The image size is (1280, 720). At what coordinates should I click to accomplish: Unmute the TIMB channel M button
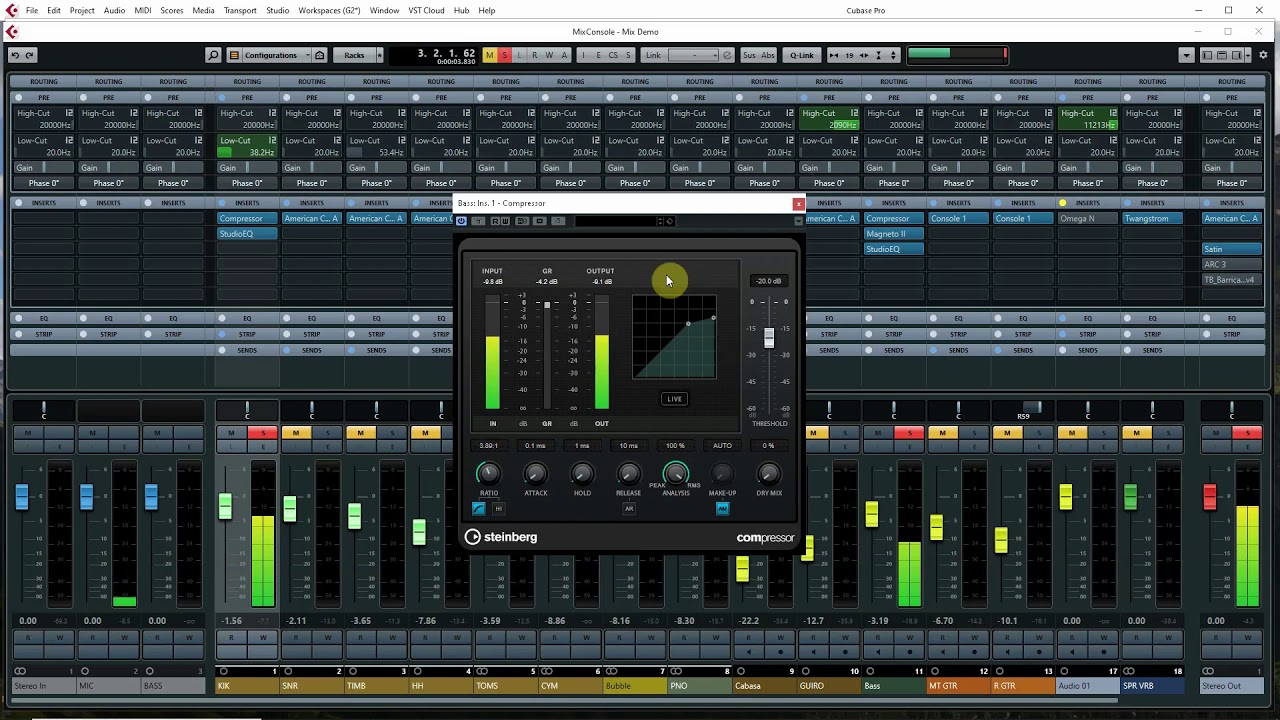[360, 433]
